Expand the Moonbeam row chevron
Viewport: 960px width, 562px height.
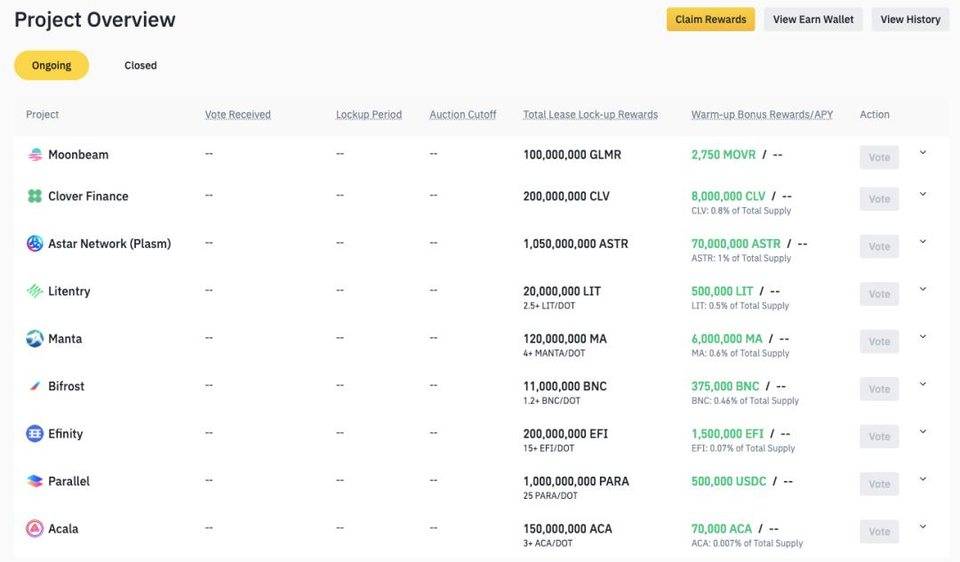pyautogui.click(x=923, y=152)
